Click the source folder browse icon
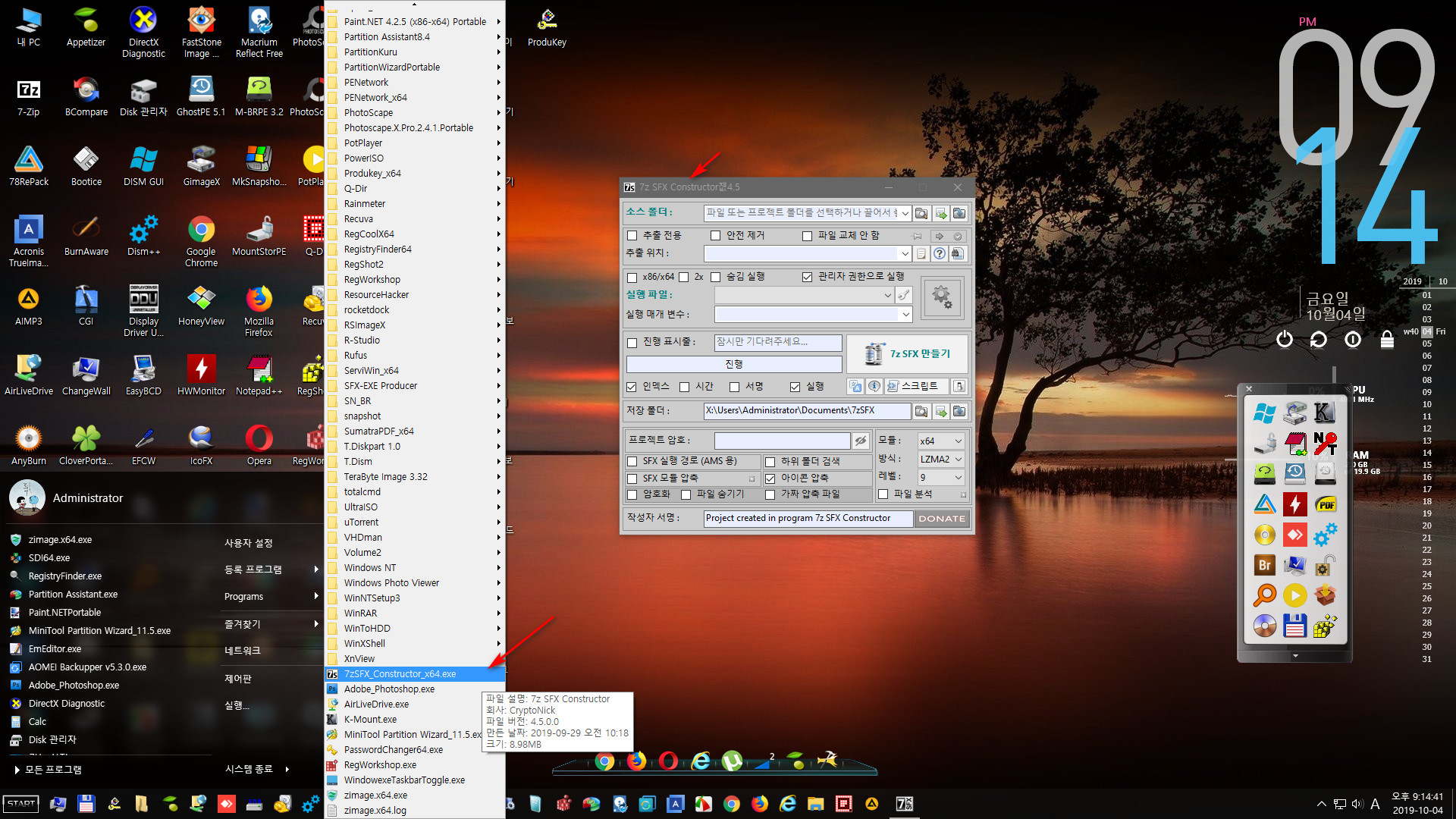 coord(921,214)
